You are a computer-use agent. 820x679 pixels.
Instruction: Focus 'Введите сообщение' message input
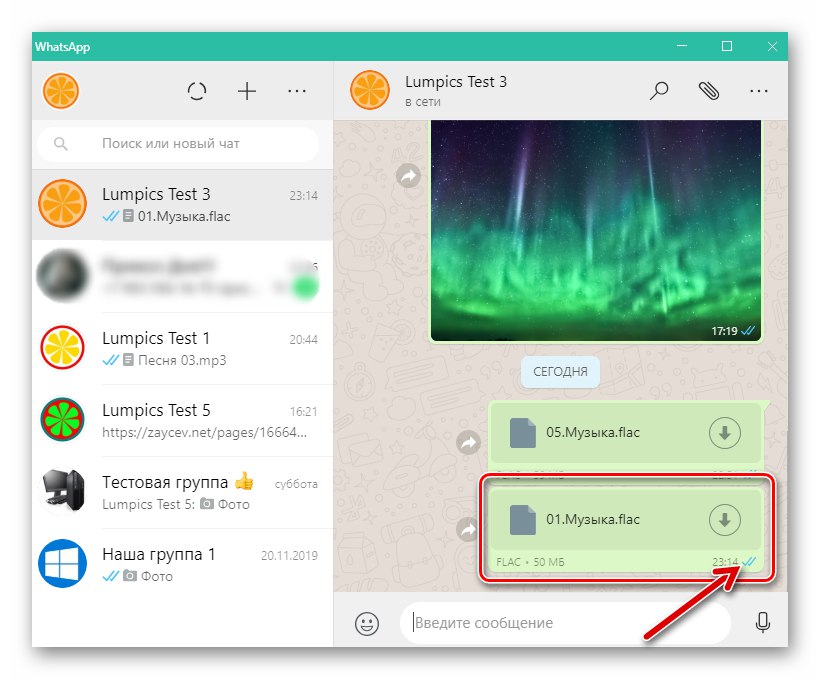tap(565, 623)
